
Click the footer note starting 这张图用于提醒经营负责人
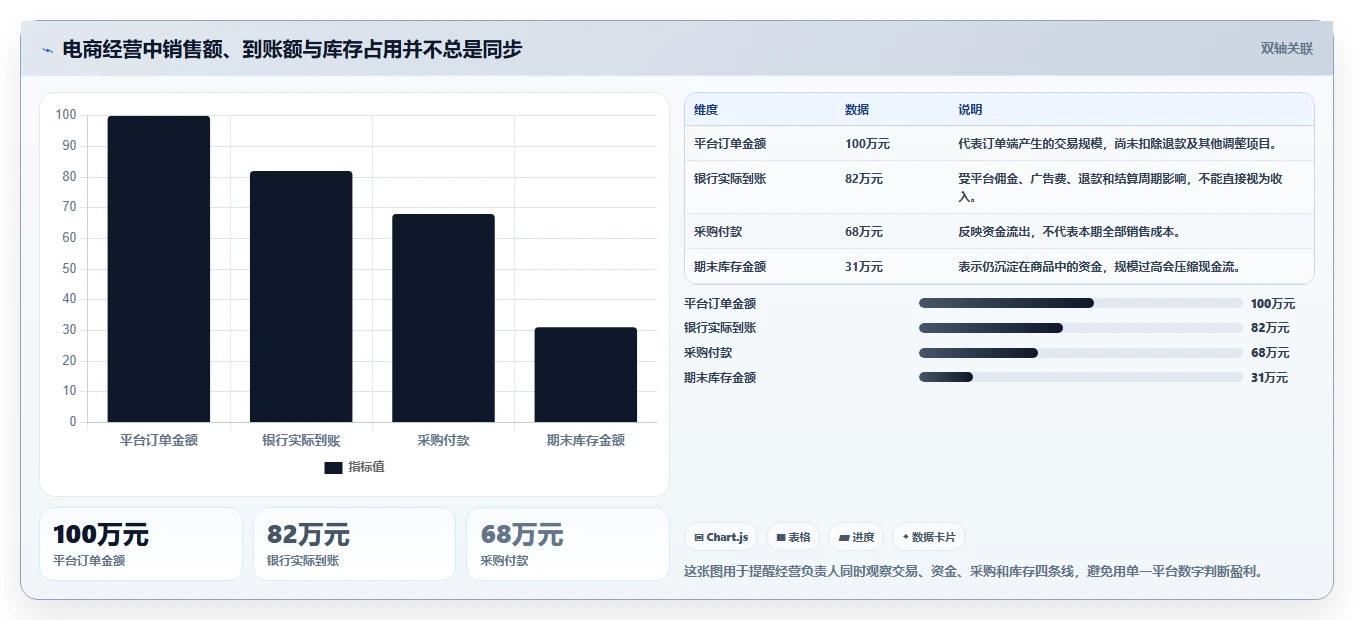tap(974, 572)
